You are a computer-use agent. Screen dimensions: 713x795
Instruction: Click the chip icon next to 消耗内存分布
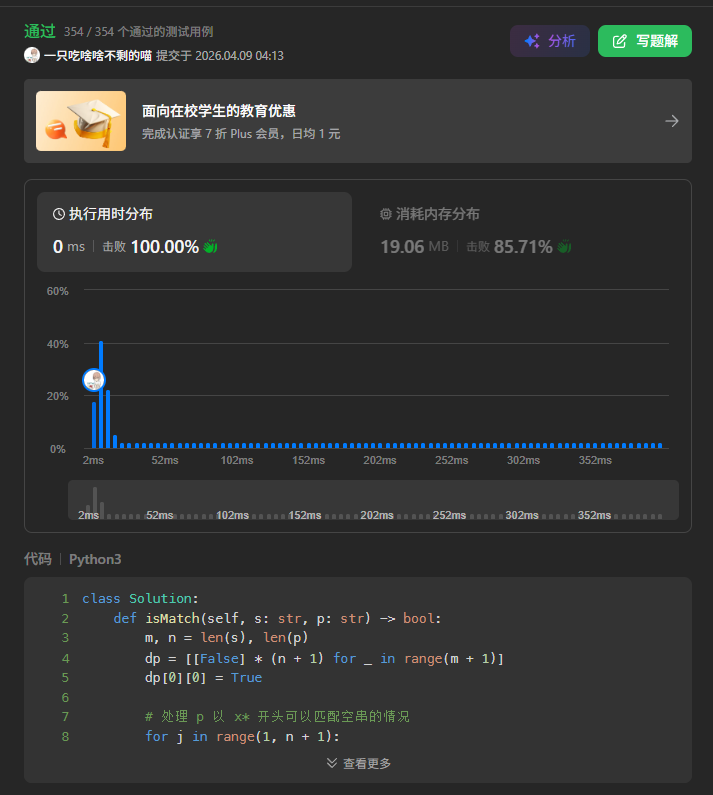tap(385, 214)
